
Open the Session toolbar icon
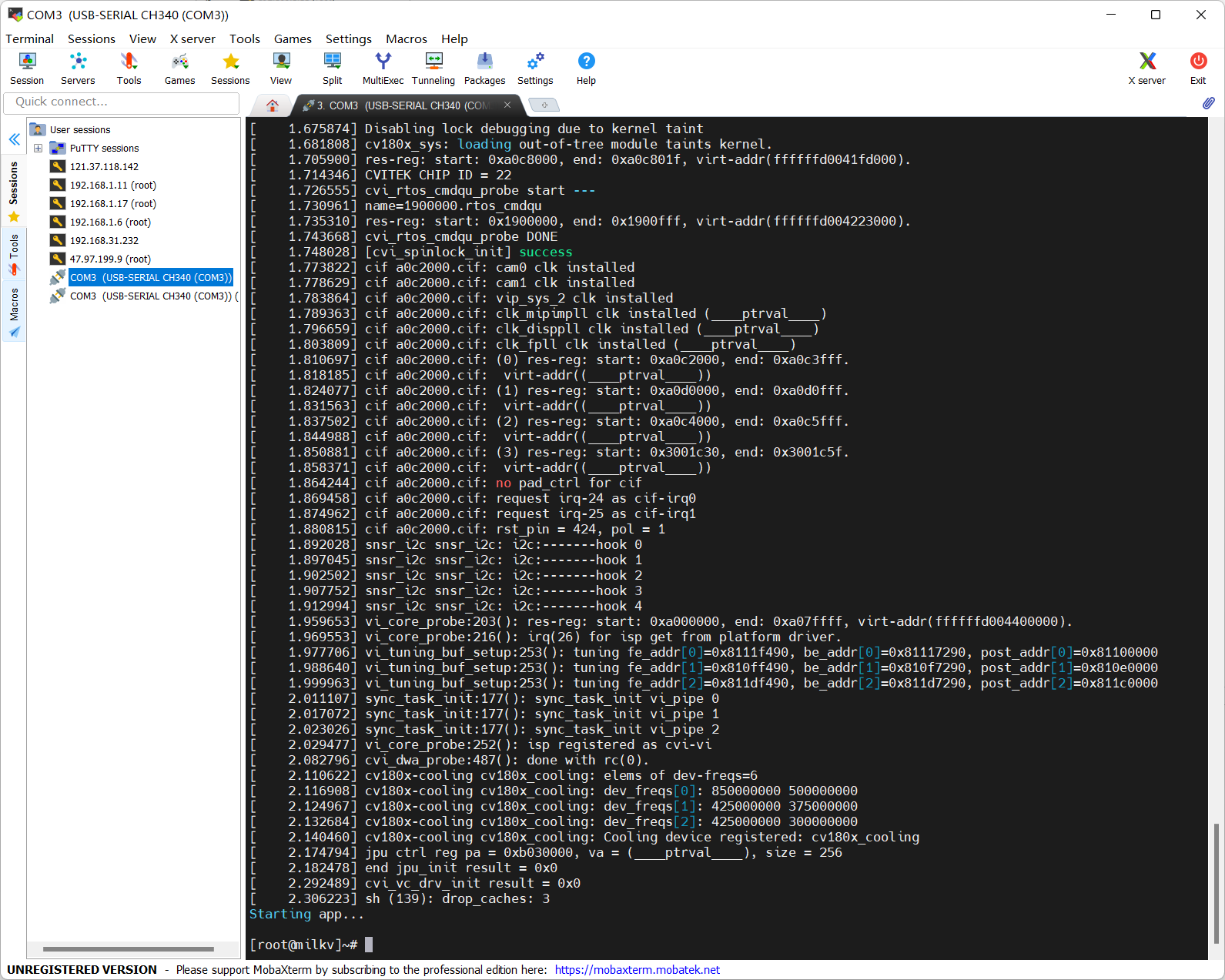[27, 68]
